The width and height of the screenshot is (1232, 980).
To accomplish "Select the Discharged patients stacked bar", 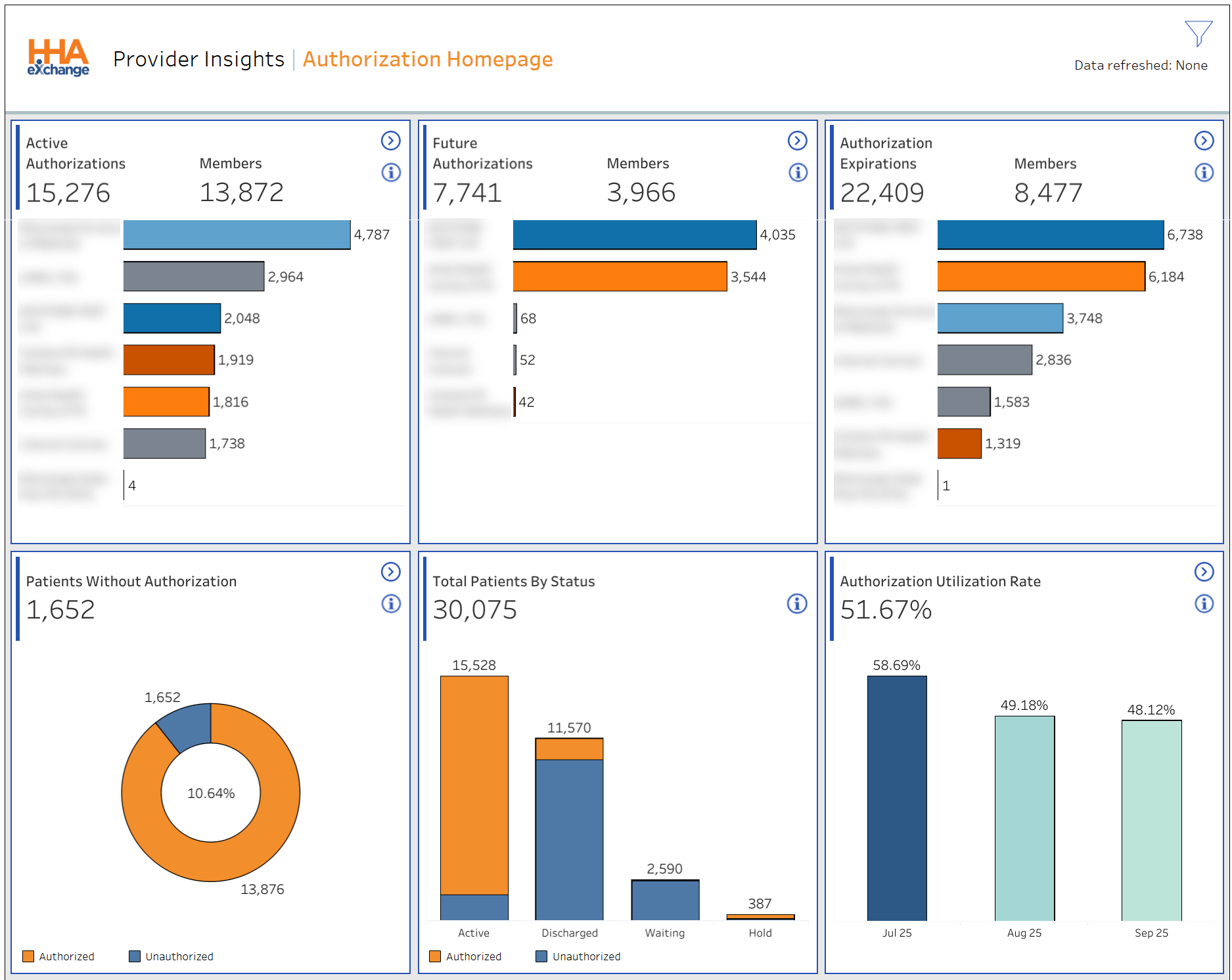I will [569, 828].
